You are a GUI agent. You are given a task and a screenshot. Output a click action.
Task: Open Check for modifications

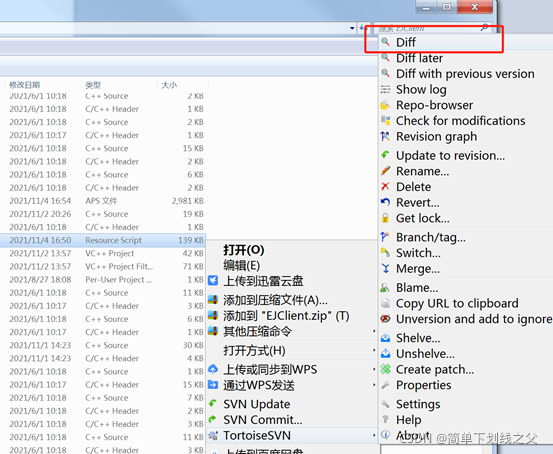(x=461, y=121)
